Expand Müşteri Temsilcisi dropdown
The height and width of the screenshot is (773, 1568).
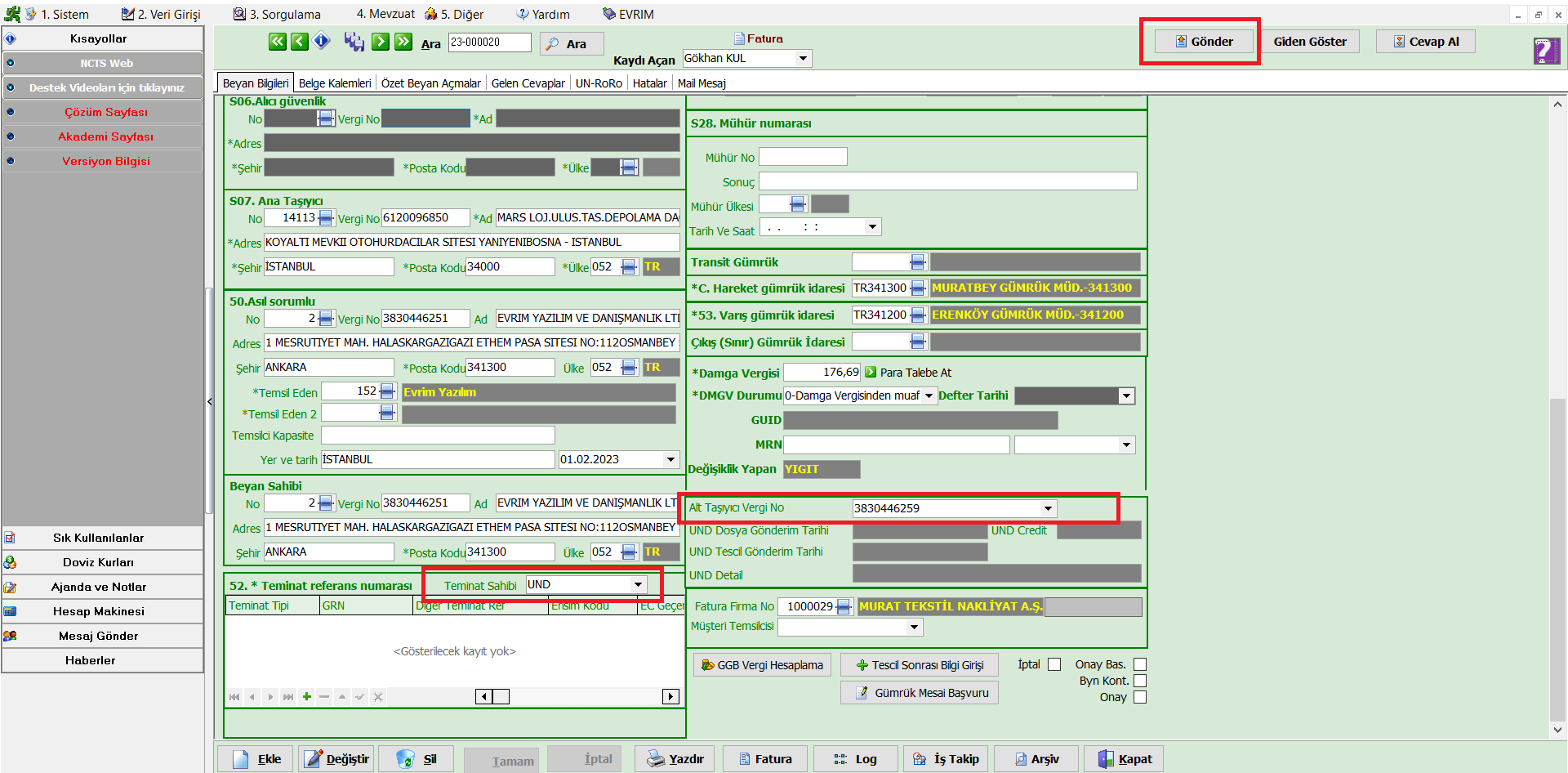pos(914,628)
